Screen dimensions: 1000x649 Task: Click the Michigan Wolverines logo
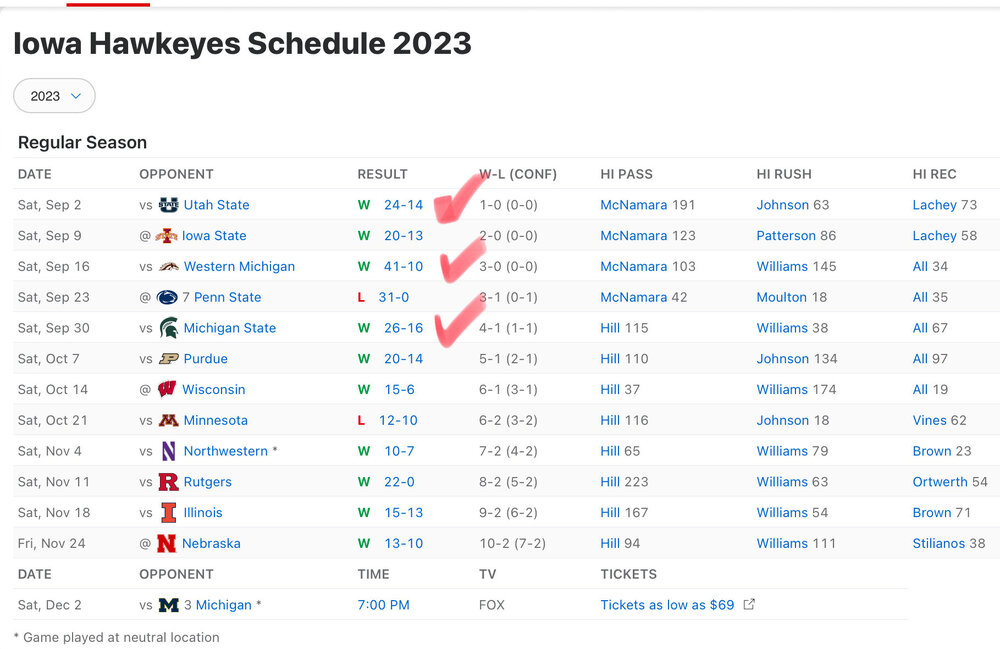pyautogui.click(x=168, y=605)
